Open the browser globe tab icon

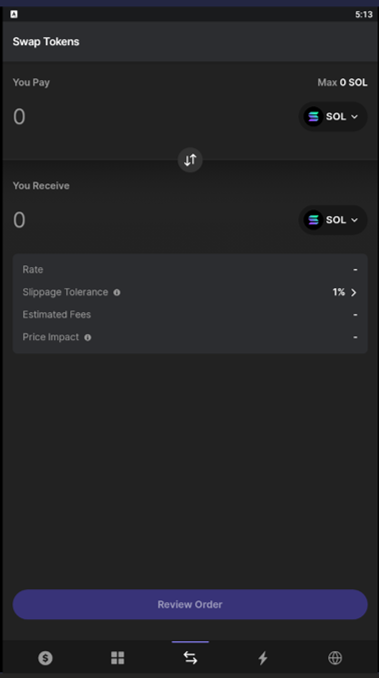point(335,658)
